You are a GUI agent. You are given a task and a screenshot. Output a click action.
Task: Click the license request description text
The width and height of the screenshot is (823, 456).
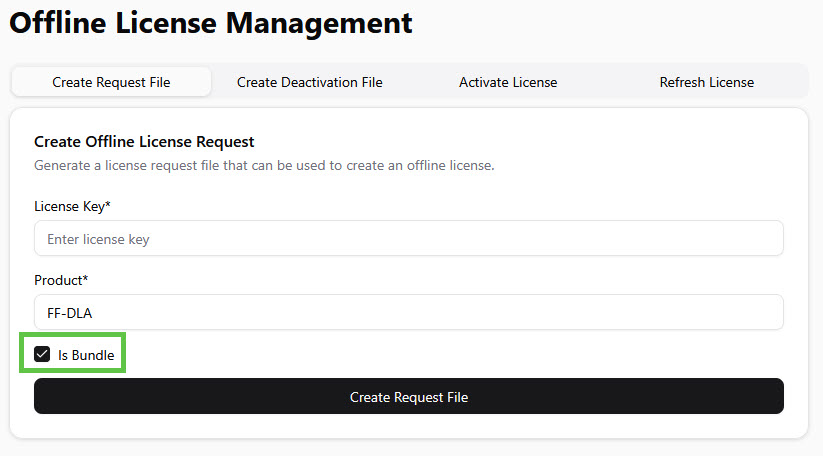(264, 165)
